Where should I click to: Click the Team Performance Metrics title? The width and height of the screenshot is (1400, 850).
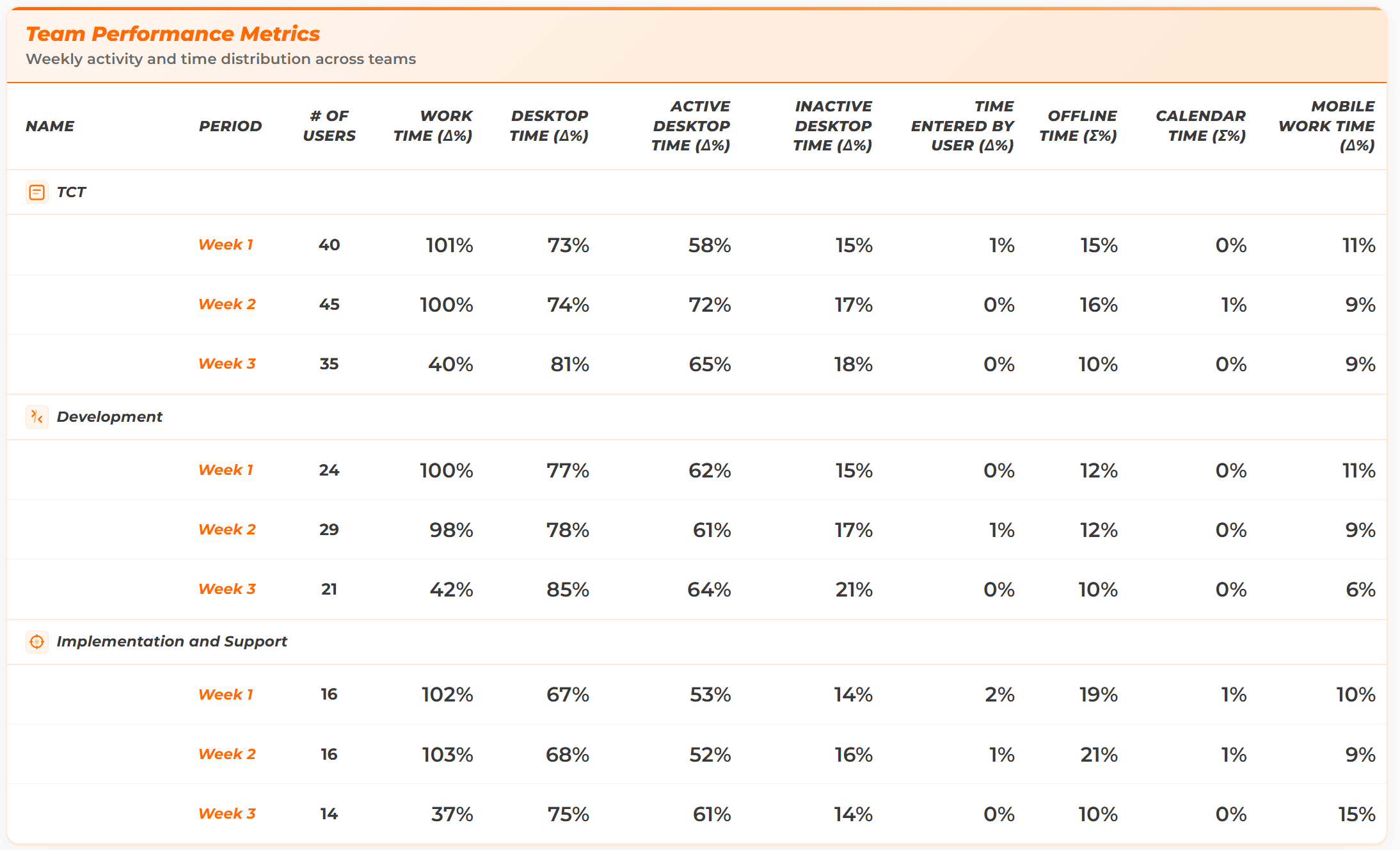click(173, 33)
